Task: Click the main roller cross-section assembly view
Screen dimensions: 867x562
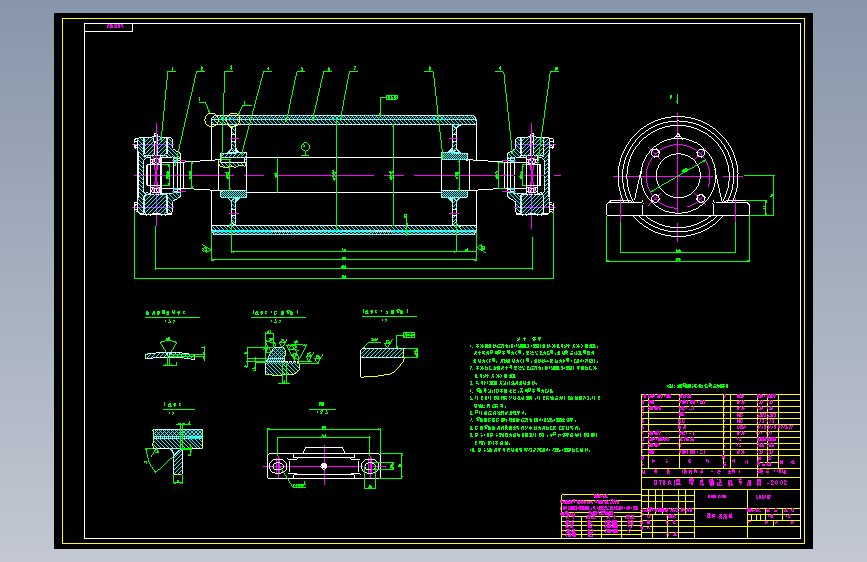Action: pos(344,174)
